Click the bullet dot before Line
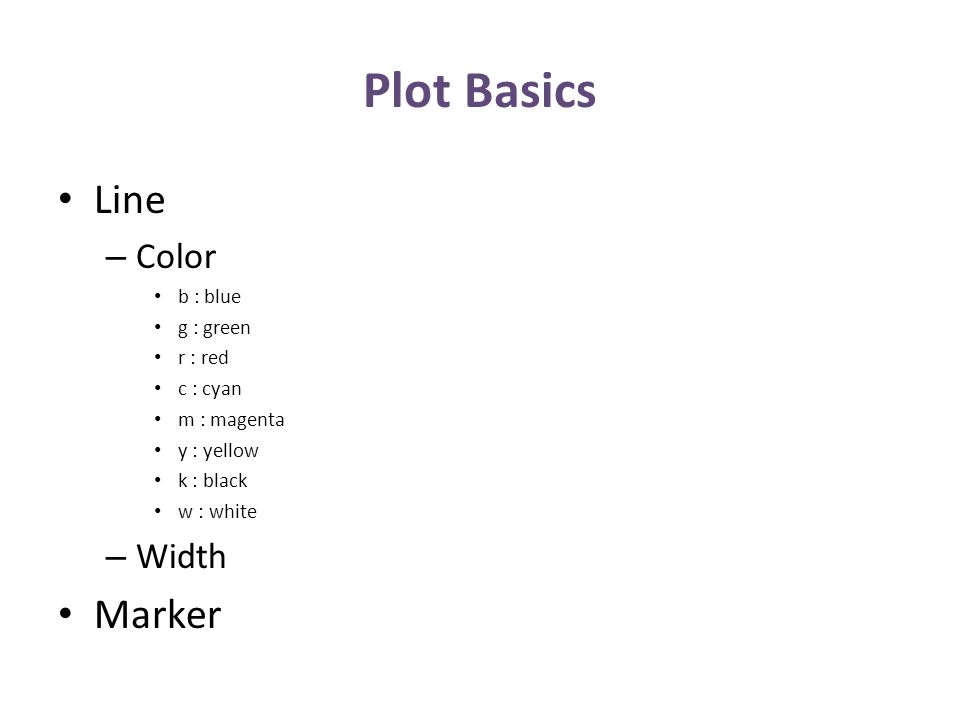 coord(66,198)
